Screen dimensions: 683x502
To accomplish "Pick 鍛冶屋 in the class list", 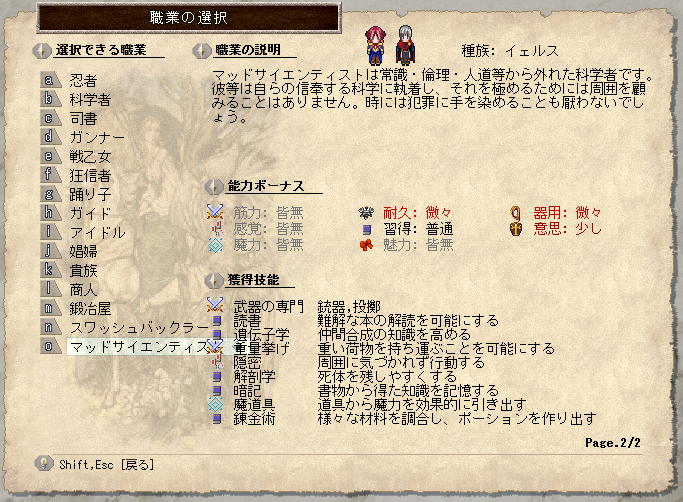I will point(90,309).
